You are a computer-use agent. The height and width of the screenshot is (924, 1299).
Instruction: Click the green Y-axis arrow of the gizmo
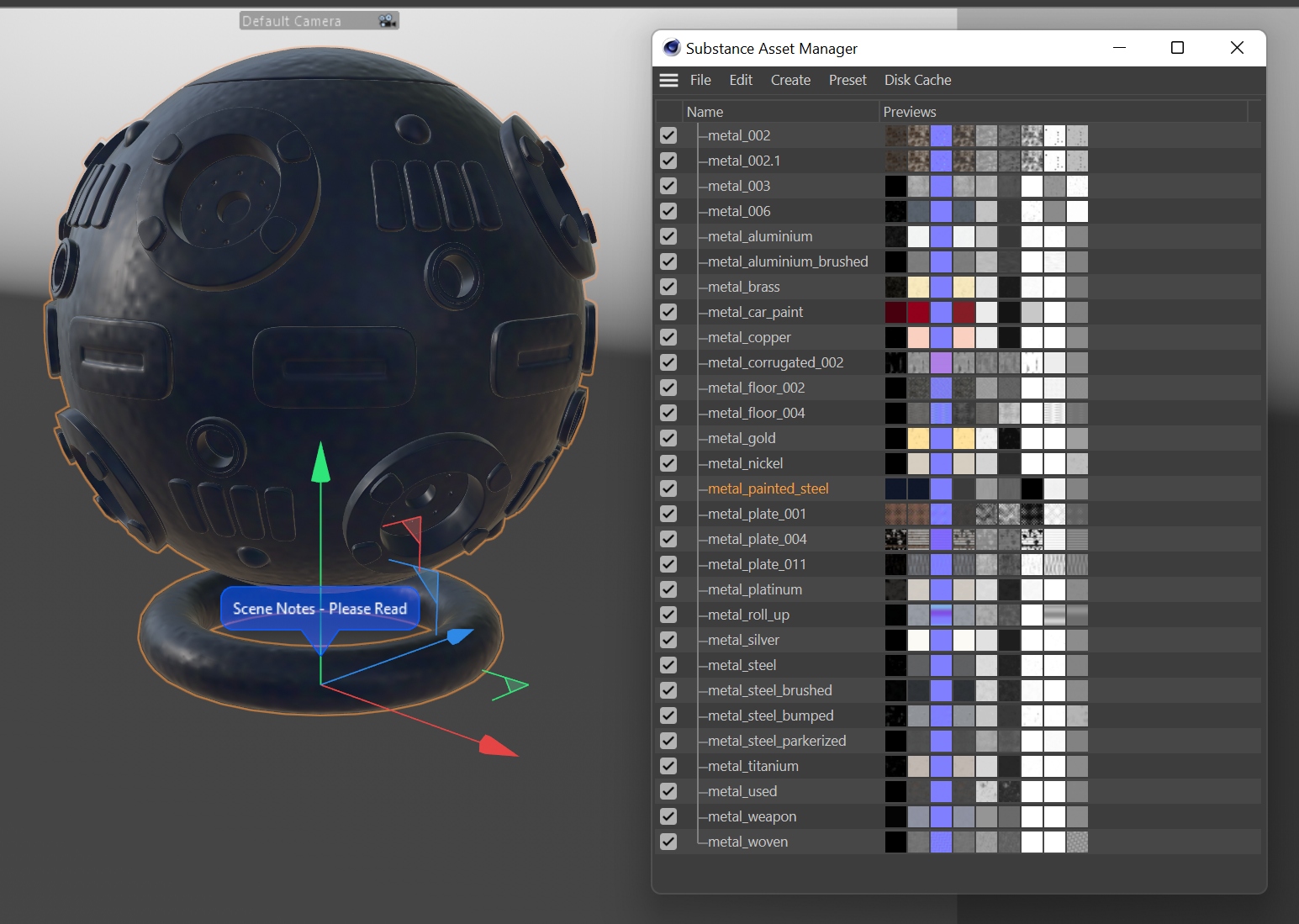coord(320,462)
